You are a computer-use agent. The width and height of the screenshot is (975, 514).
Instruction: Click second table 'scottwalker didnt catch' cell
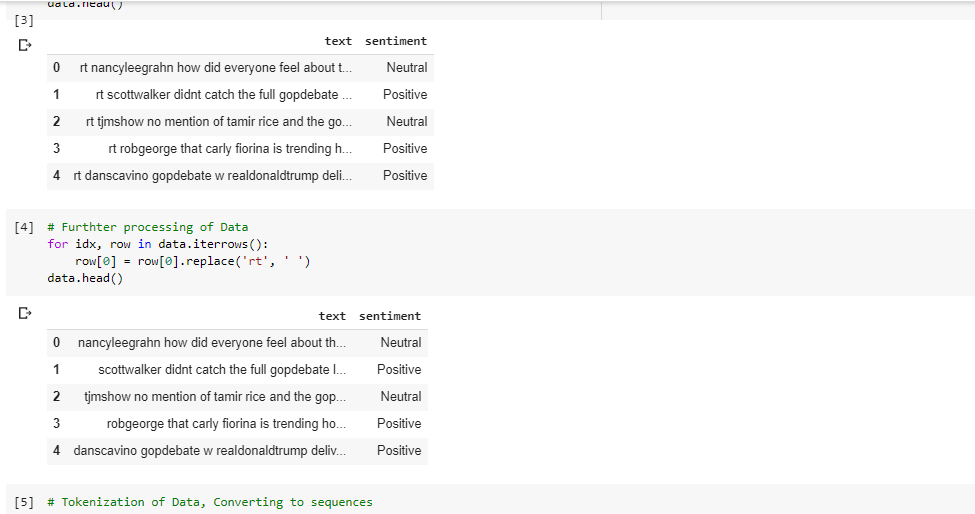point(222,370)
